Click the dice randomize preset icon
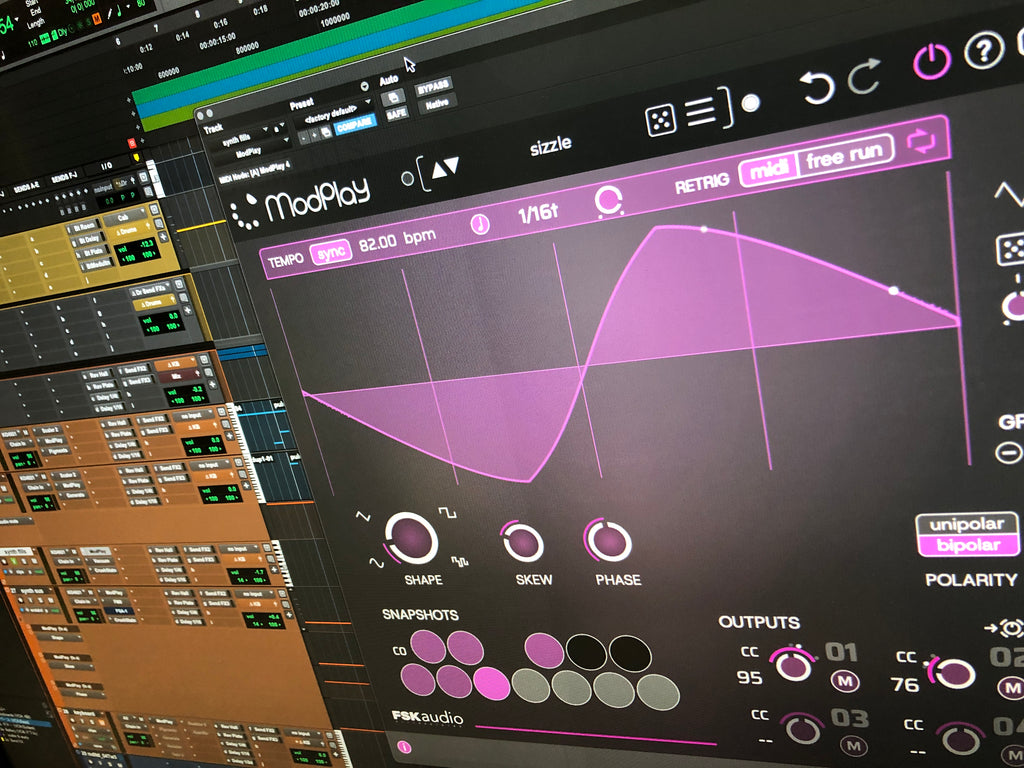The width and height of the screenshot is (1024, 768). pos(659,121)
